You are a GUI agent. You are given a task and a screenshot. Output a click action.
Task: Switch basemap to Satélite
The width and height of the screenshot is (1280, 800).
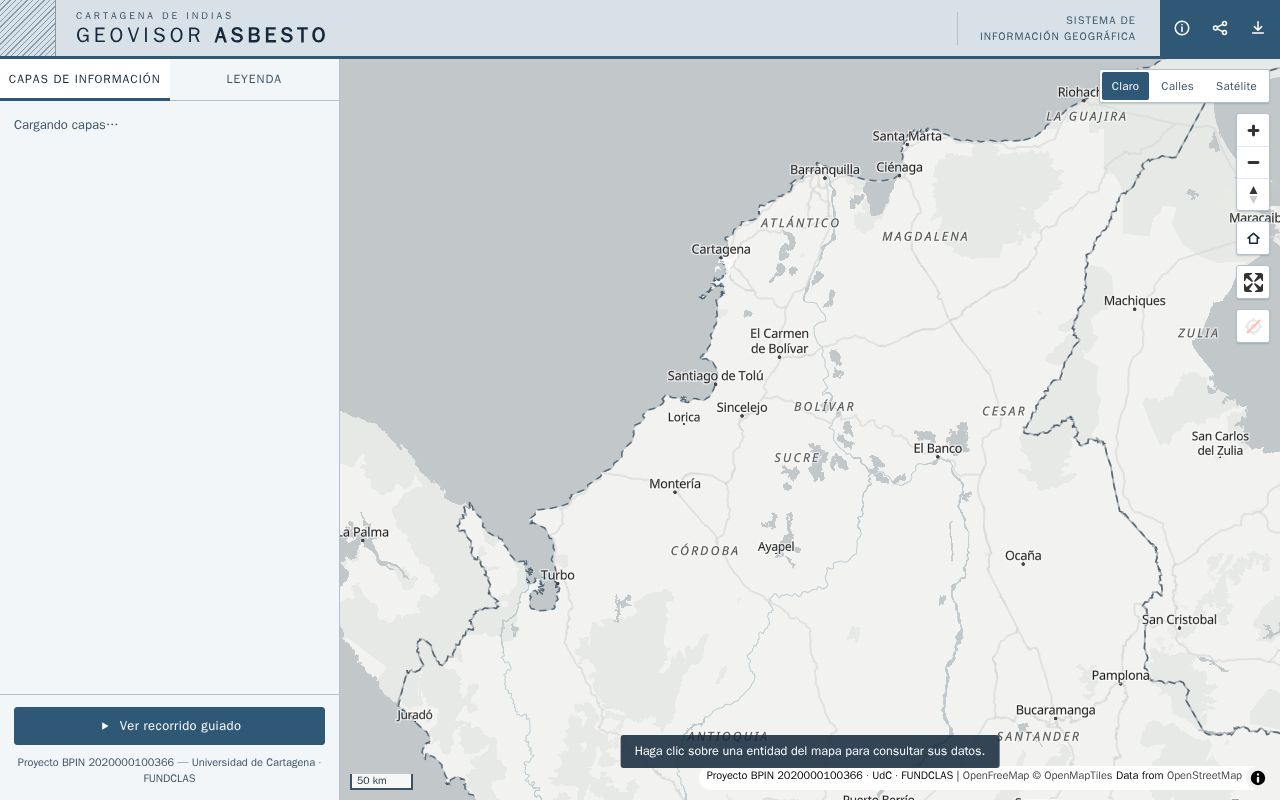click(x=1236, y=86)
